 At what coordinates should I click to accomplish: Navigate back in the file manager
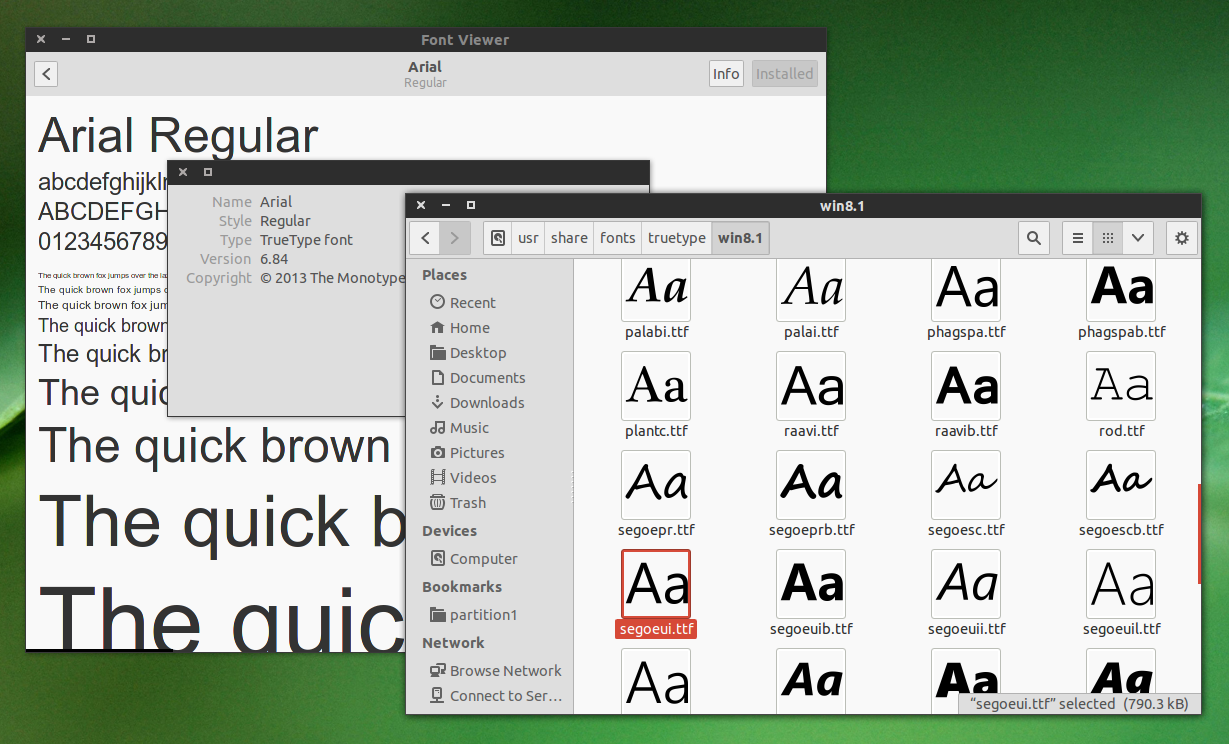(x=426, y=238)
